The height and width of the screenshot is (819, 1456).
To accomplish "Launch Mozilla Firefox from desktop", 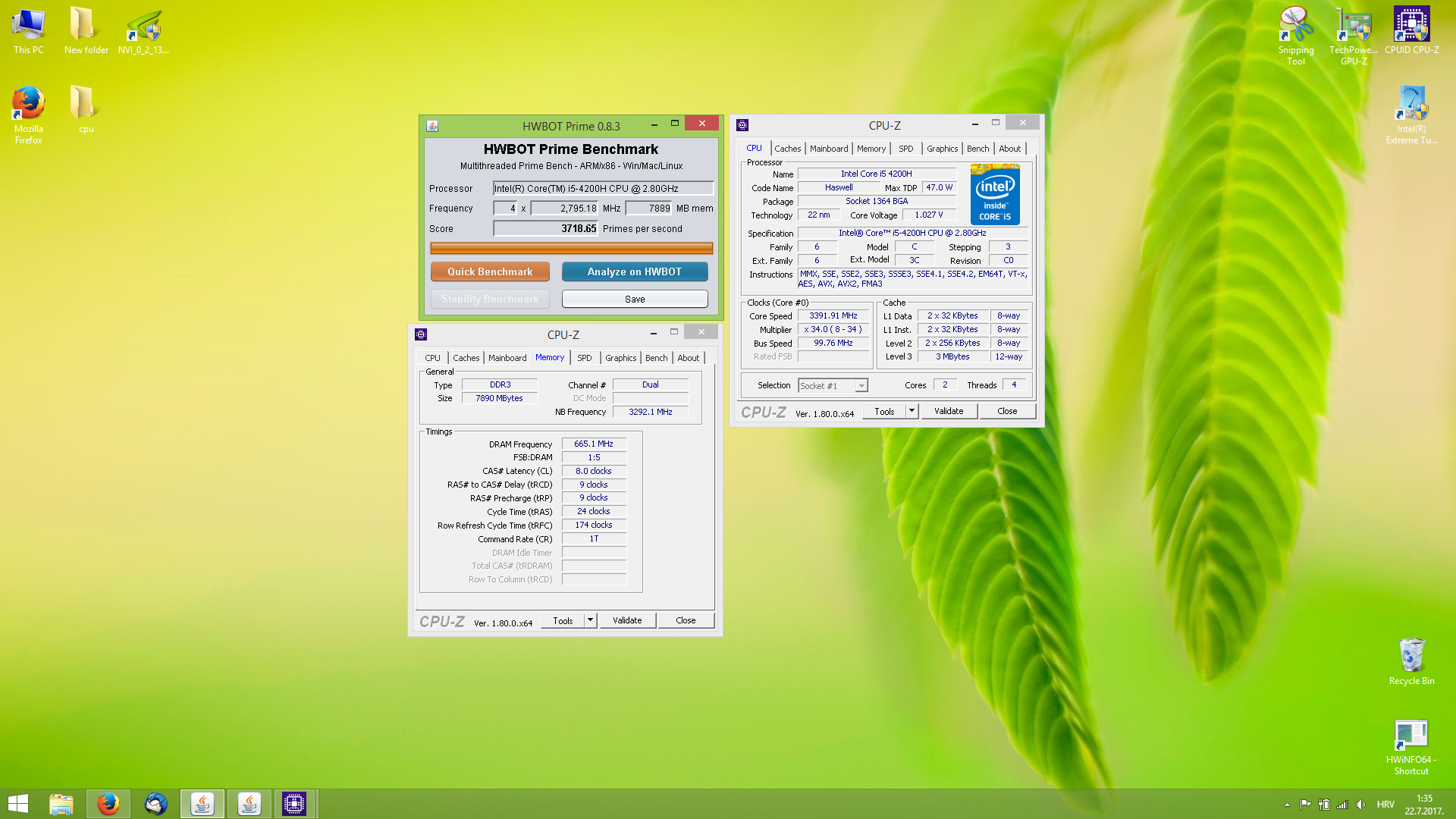I will tap(28, 115).
